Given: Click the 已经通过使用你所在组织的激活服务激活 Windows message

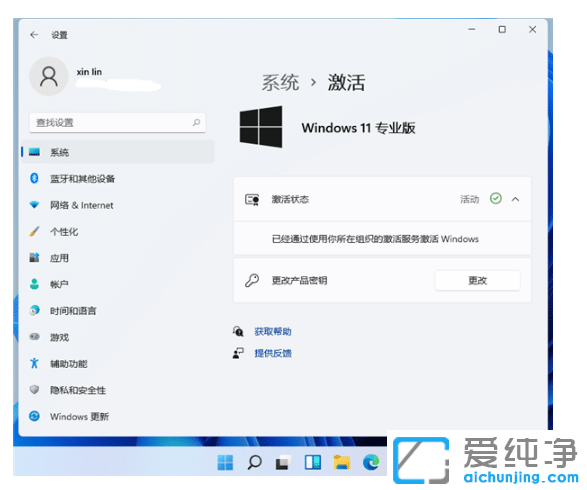Looking at the screenshot, I should click(x=375, y=239).
